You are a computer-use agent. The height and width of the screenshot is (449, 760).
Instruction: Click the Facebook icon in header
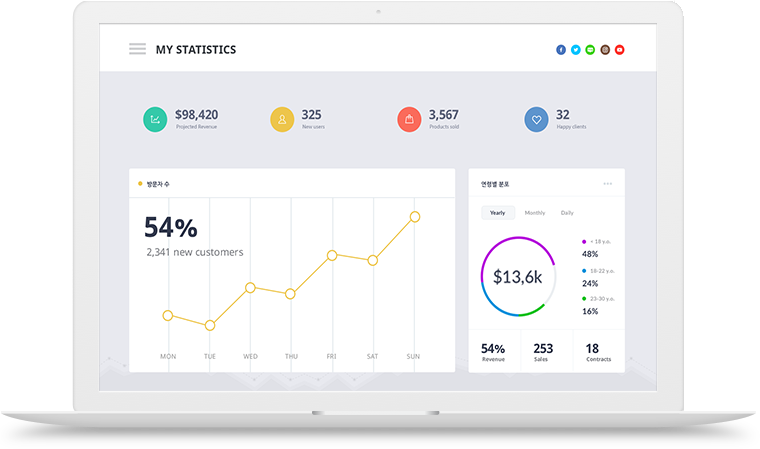(561, 49)
